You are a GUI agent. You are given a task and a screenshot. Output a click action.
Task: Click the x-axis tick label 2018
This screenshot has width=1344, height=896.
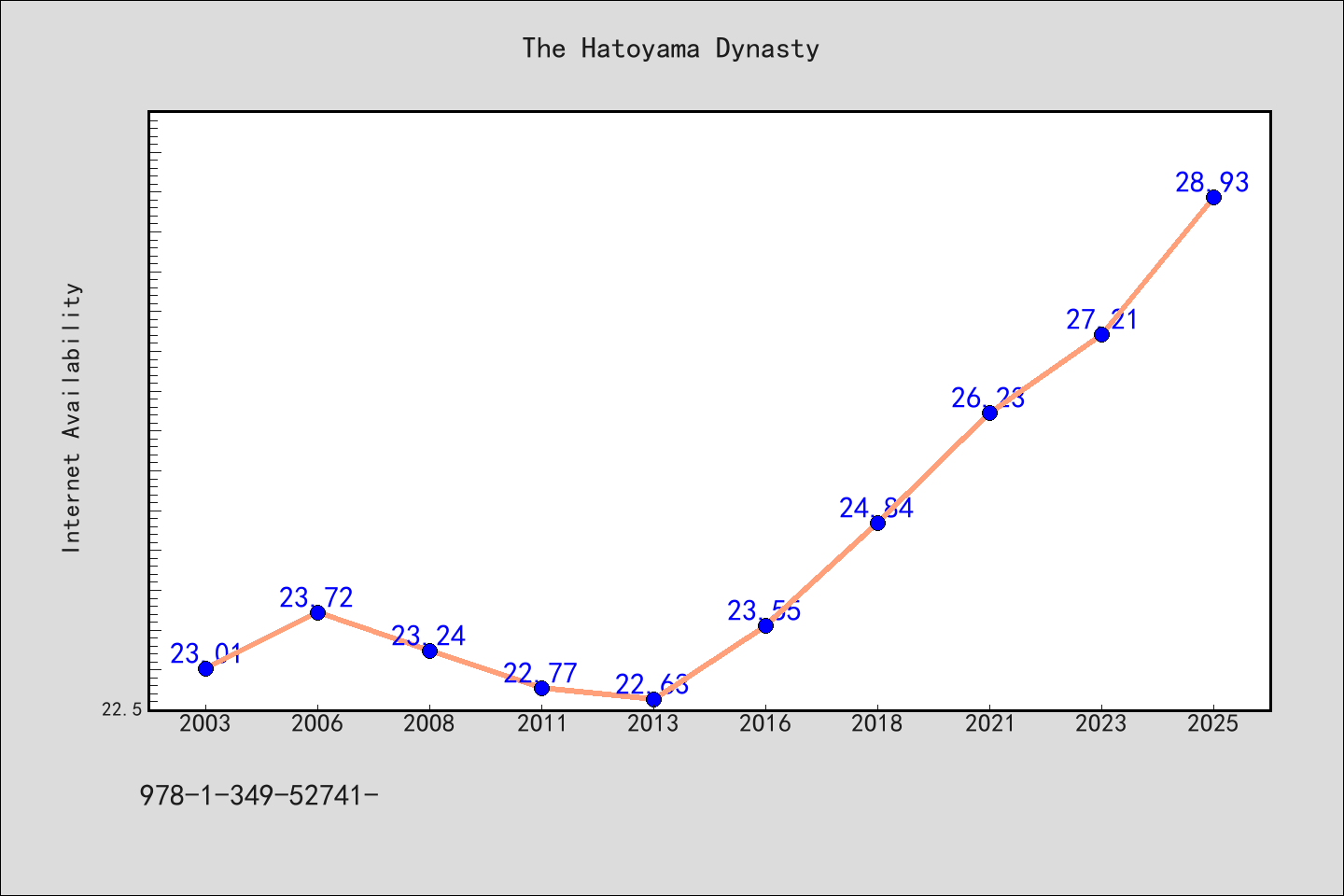(x=877, y=723)
